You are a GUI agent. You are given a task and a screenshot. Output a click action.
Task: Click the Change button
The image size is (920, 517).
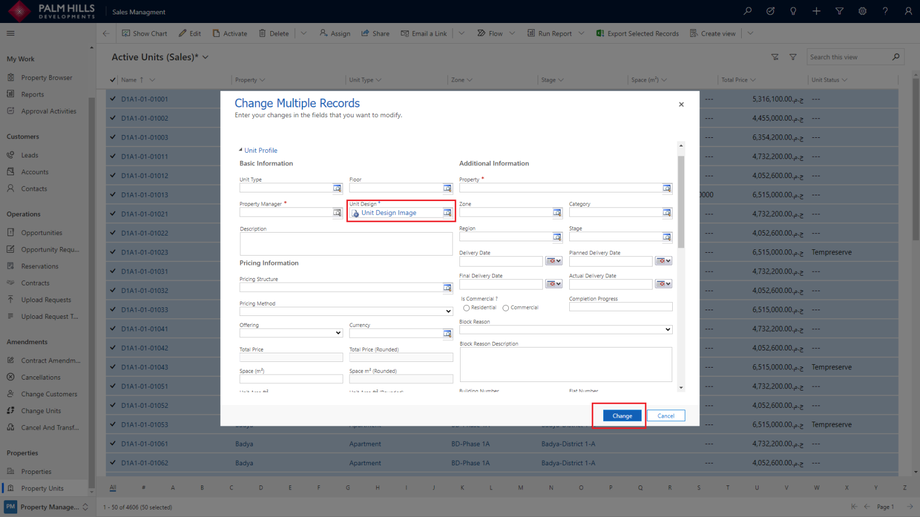[x=622, y=416]
